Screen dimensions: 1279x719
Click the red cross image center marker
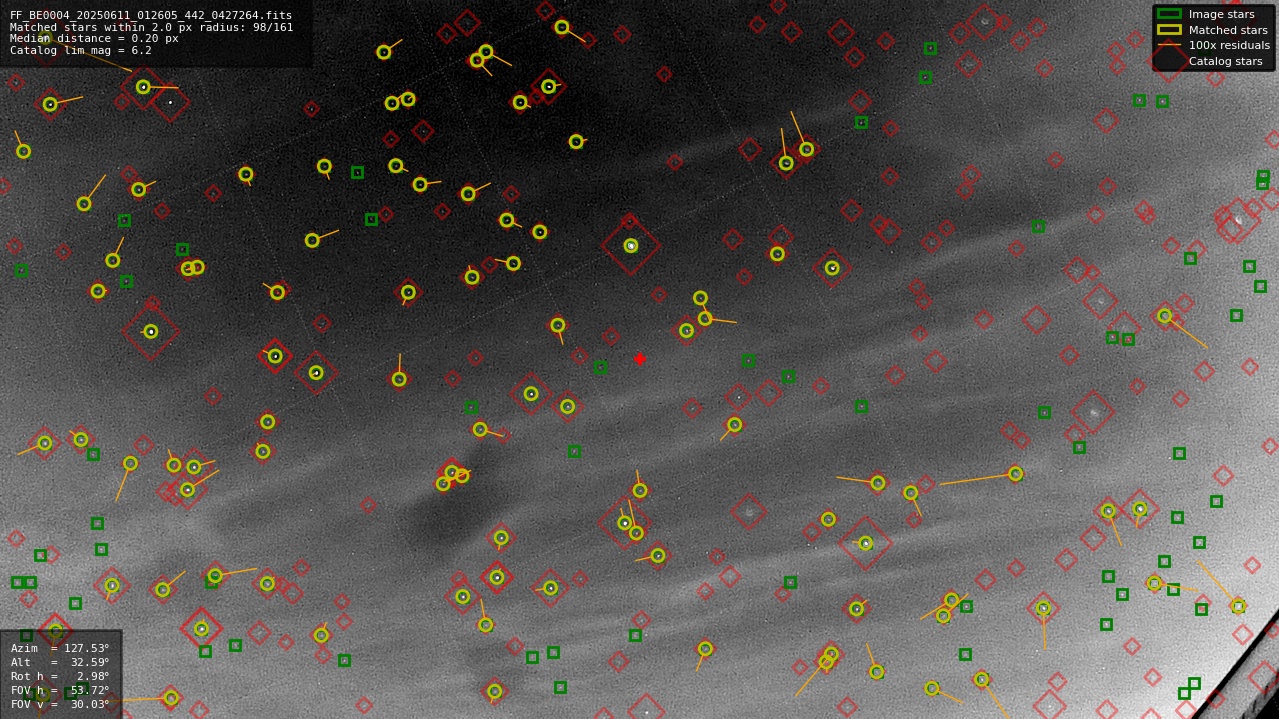point(640,359)
